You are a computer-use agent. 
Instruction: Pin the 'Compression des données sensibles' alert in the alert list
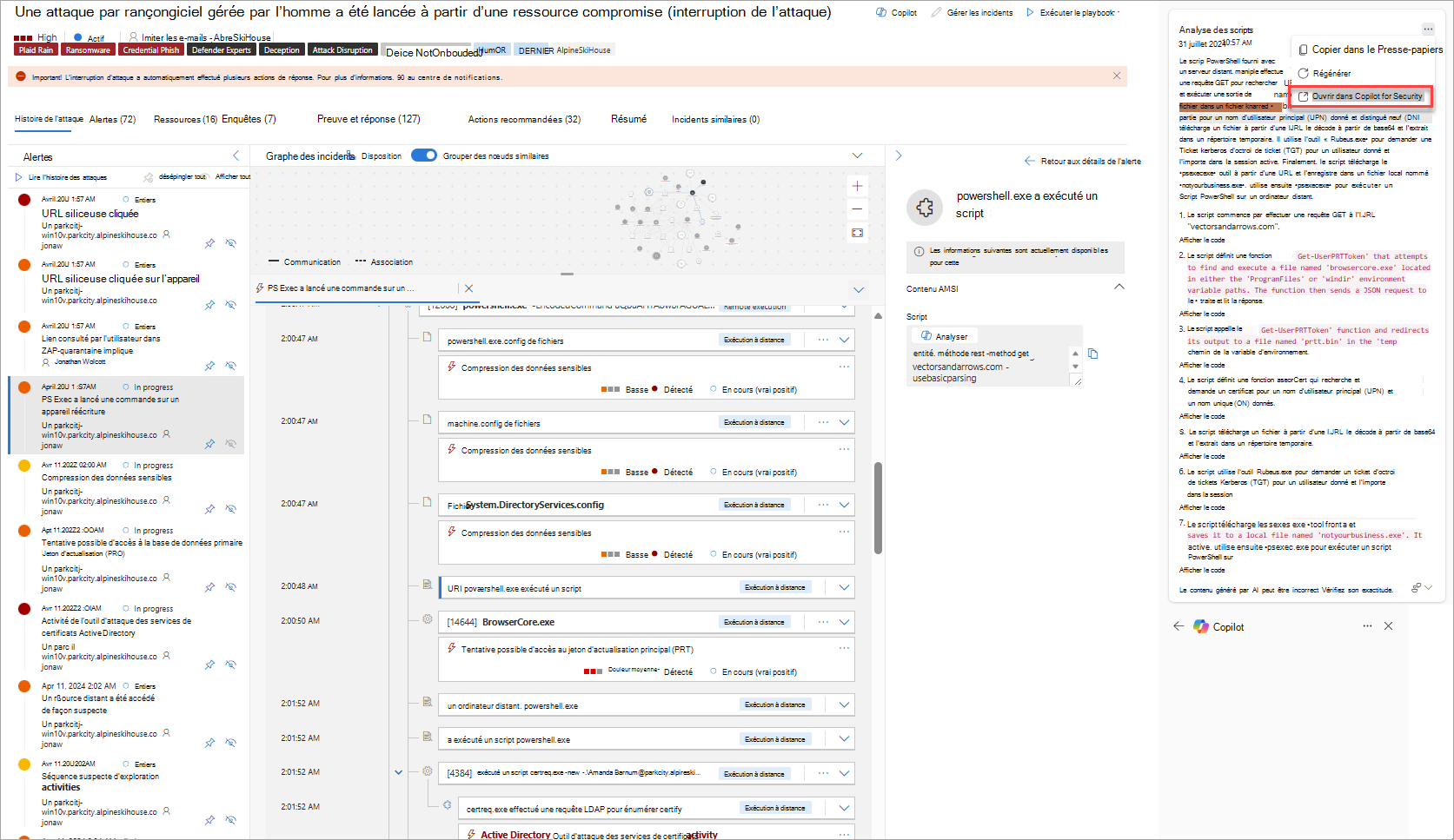(x=209, y=509)
